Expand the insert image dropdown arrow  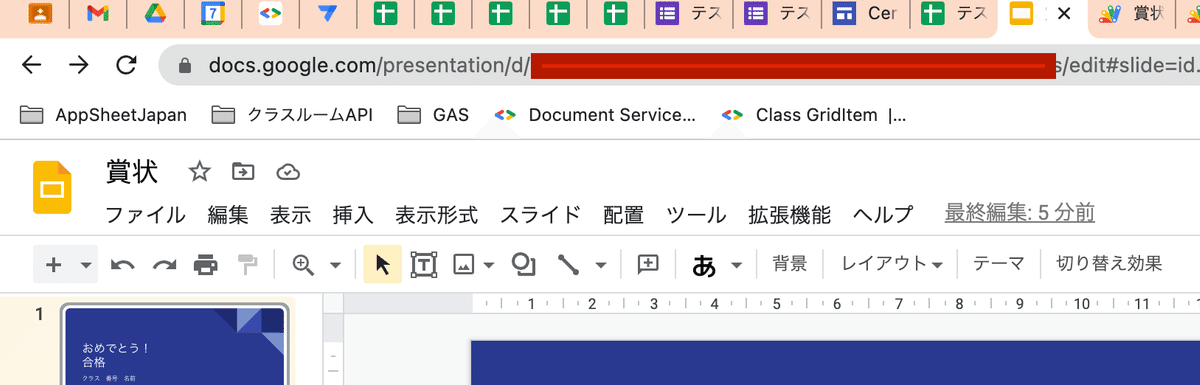489,265
